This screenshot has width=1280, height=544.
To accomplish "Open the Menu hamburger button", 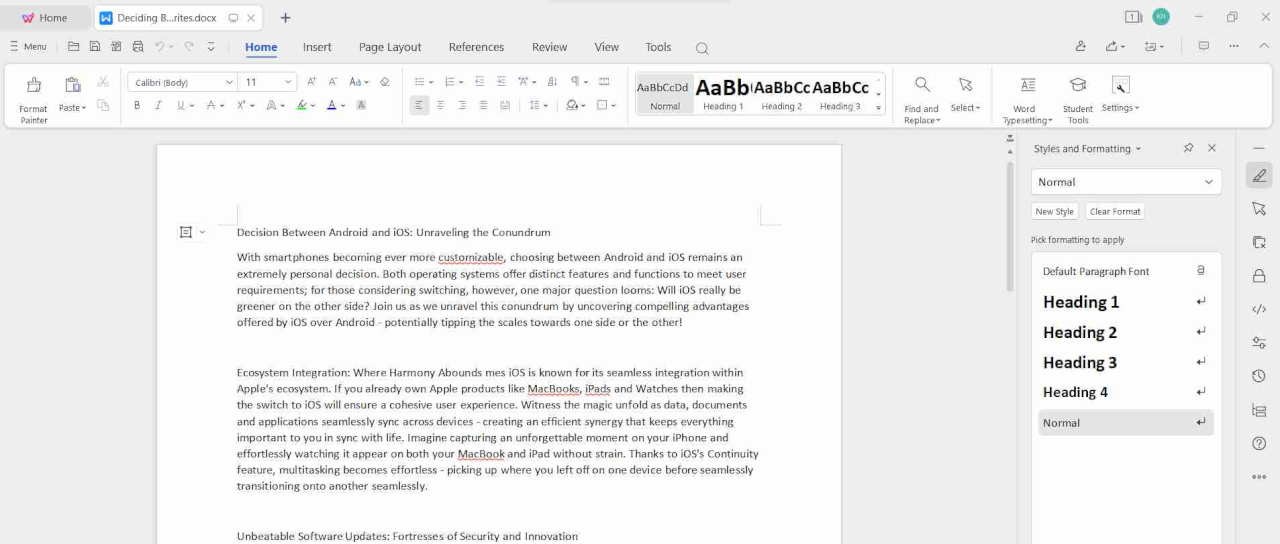I will coord(28,47).
